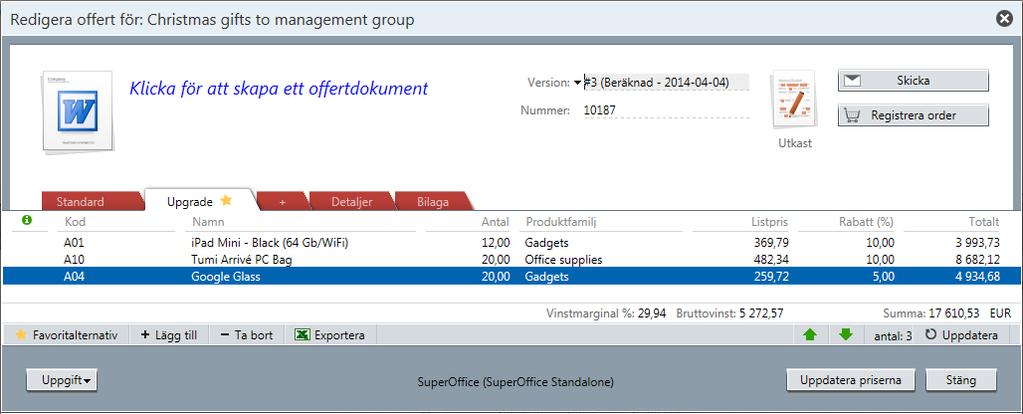Image resolution: width=1023 pixels, height=414 pixels.
Task: Export quote lines with Exportera
Action: pyautogui.click(x=330, y=335)
